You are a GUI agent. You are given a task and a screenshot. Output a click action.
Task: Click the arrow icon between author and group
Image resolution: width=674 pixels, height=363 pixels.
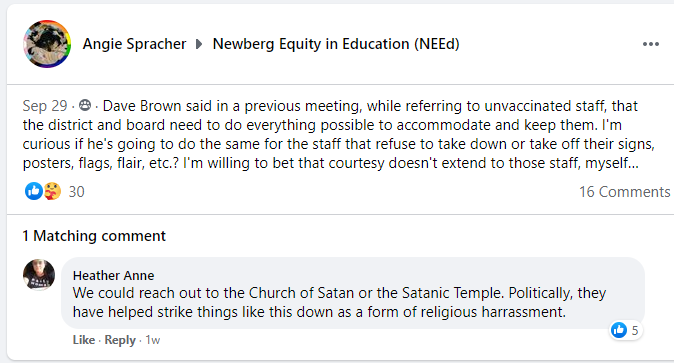[x=199, y=44]
